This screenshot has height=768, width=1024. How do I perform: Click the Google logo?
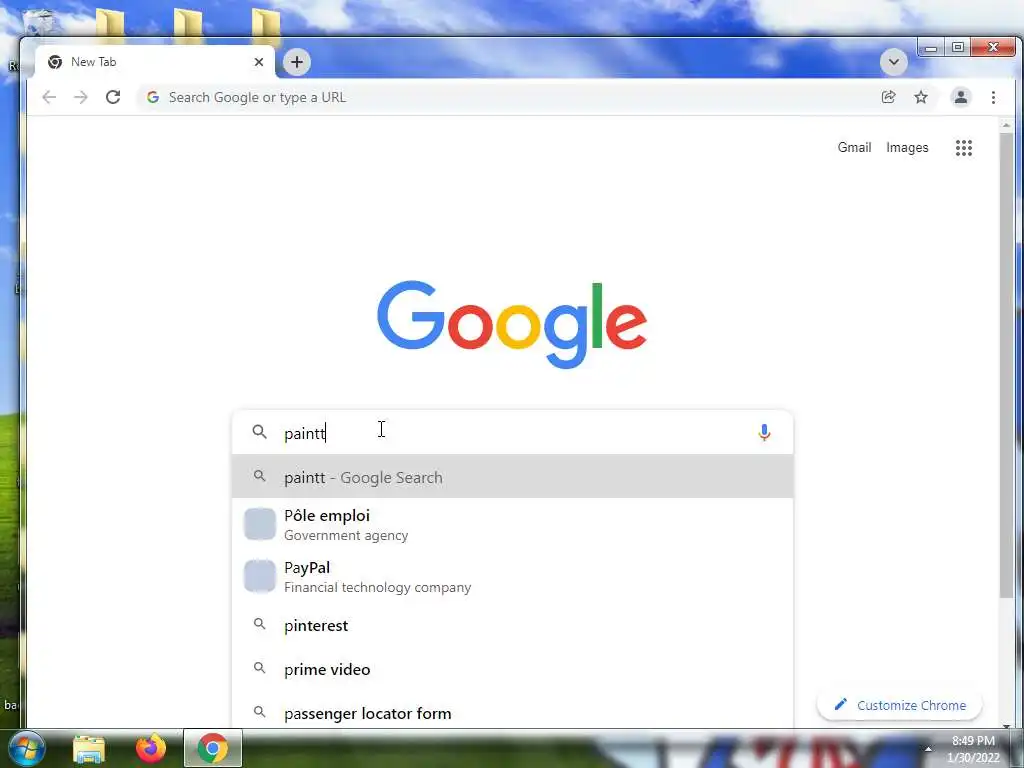(512, 325)
